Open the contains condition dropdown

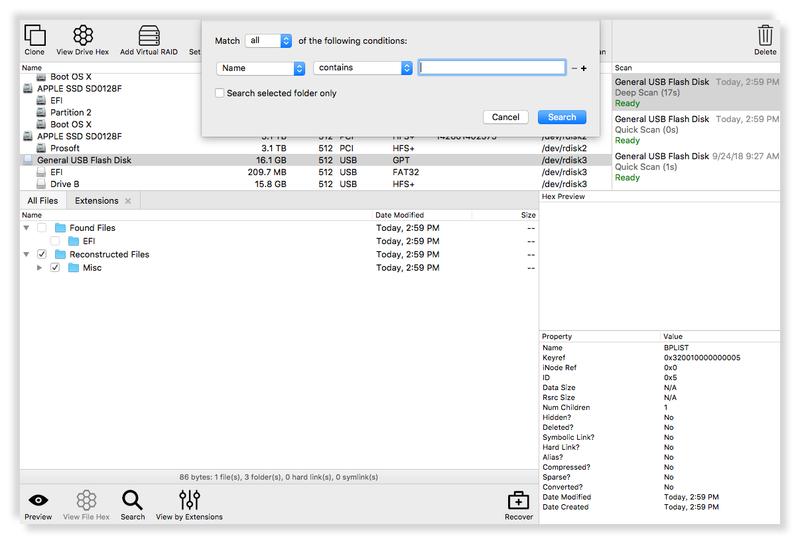click(363, 68)
